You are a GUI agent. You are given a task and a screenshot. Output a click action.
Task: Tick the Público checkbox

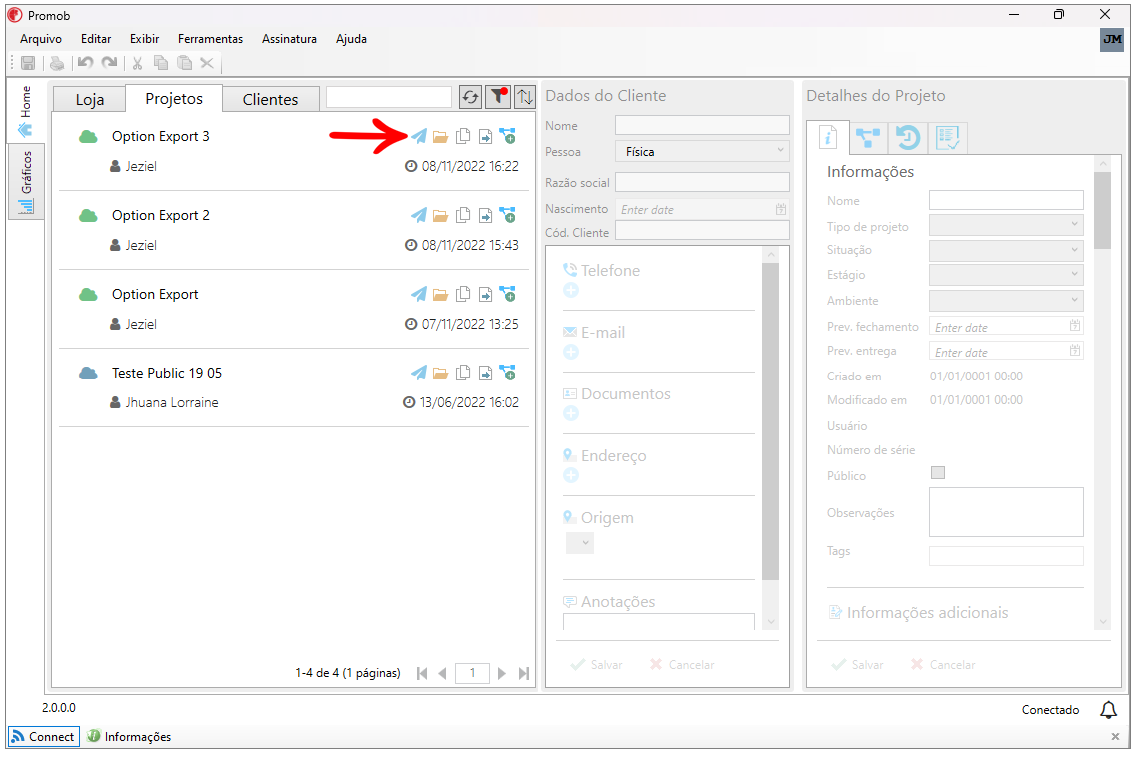[x=938, y=472]
